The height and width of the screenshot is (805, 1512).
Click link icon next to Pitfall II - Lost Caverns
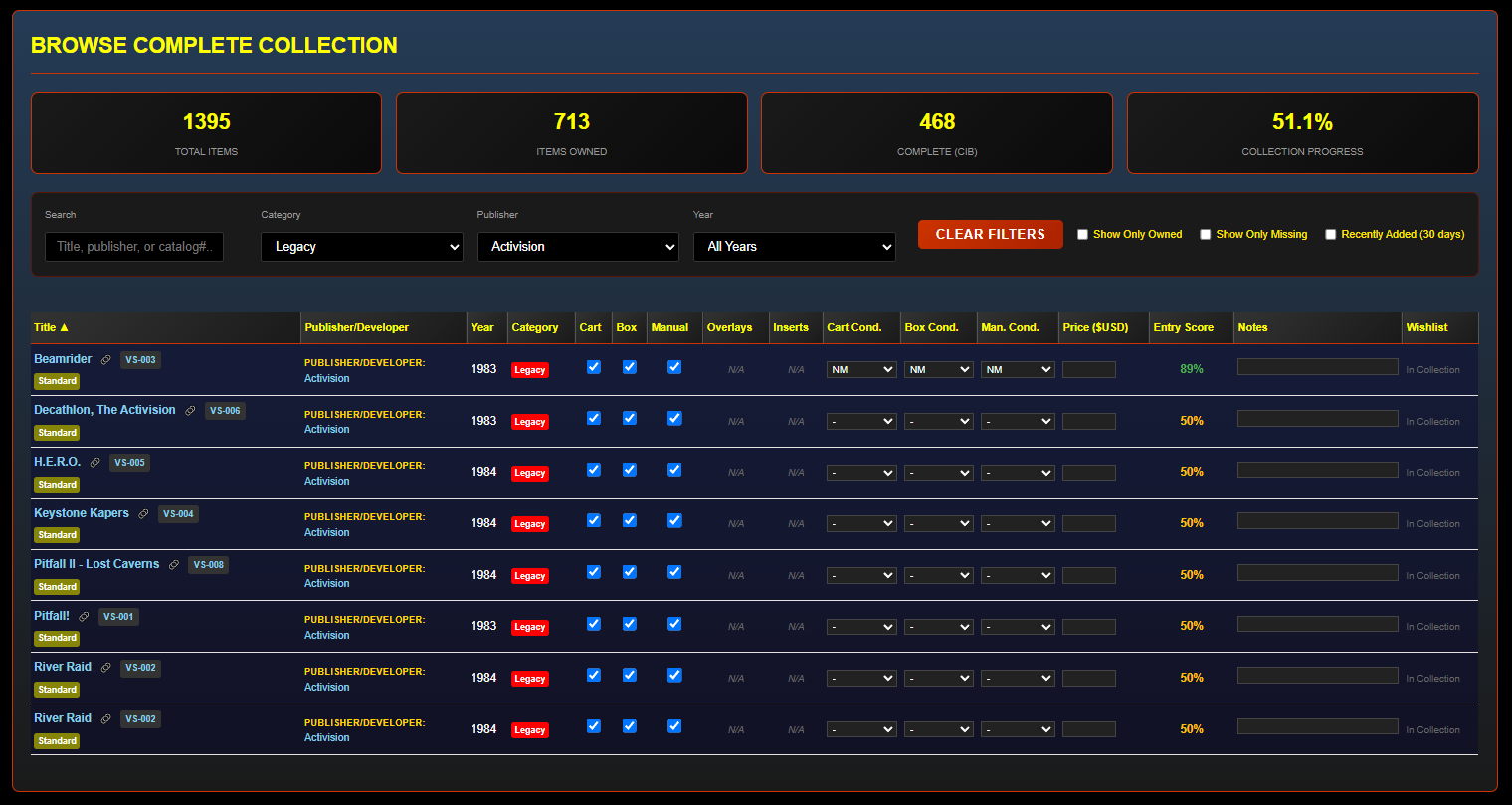click(x=174, y=565)
